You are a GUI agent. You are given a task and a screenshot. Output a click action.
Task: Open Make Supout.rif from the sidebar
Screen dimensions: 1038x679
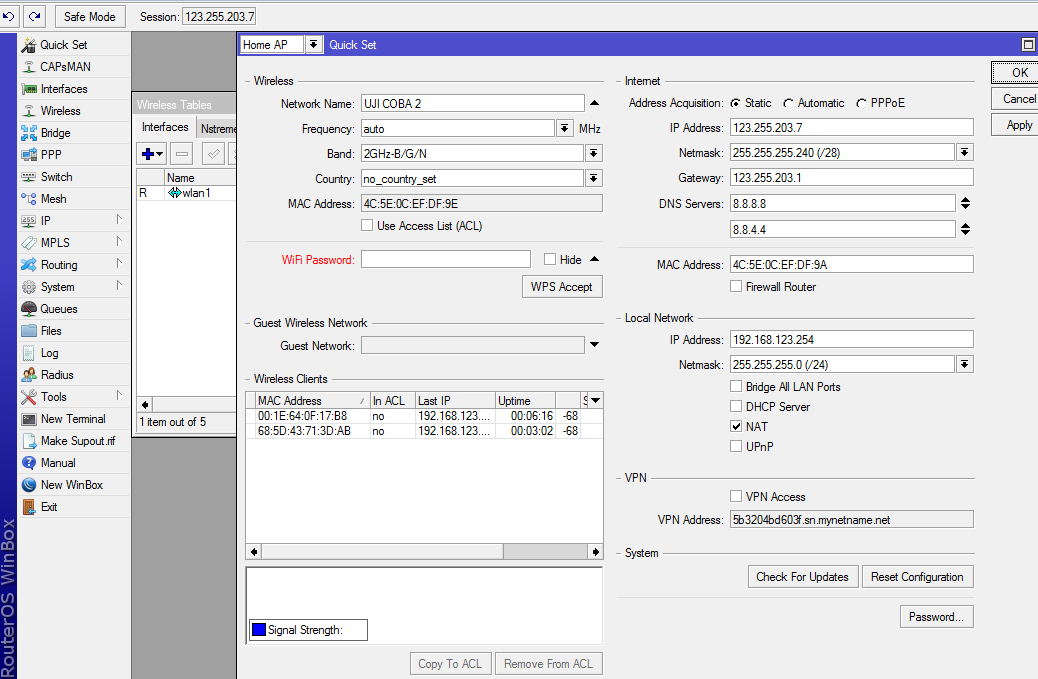click(x=79, y=441)
